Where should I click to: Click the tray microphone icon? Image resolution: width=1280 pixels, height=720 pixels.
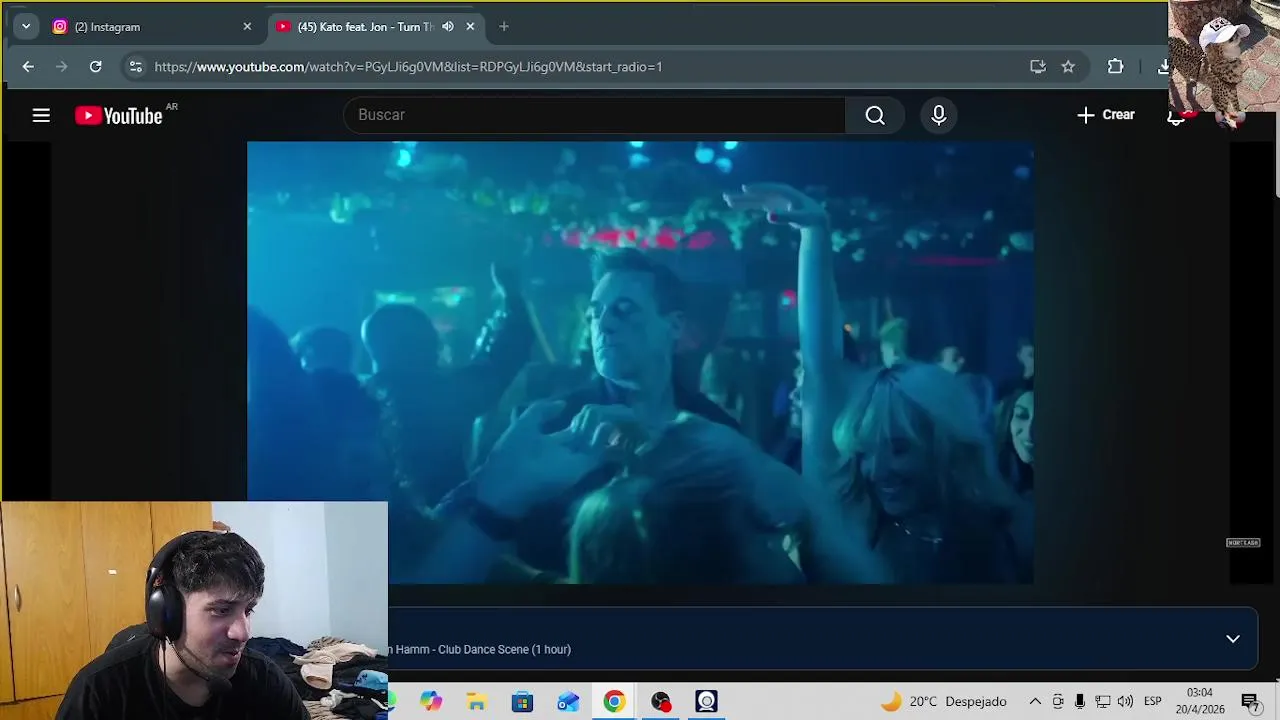tap(1080, 702)
